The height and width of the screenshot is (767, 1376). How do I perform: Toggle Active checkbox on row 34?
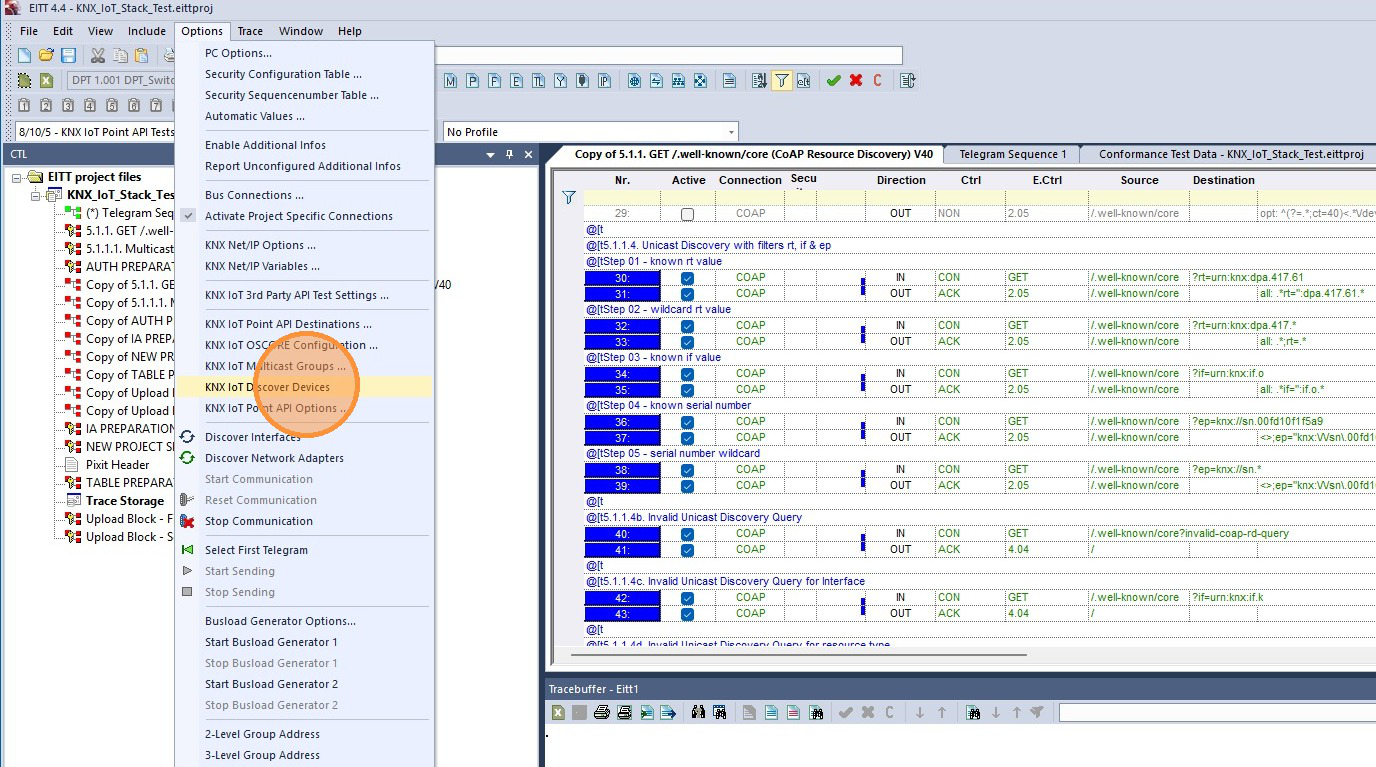(687, 374)
